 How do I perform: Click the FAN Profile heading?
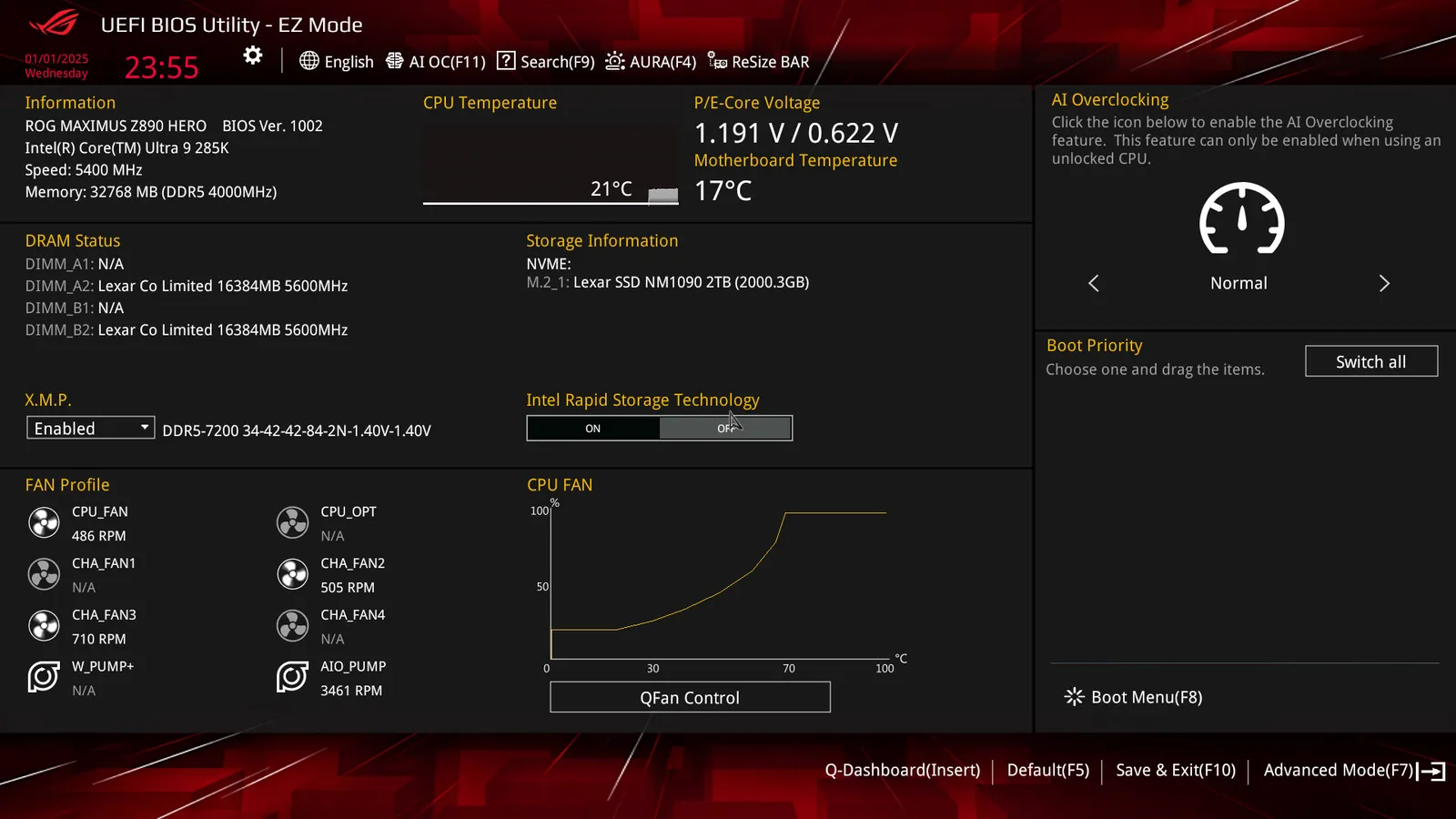tap(67, 485)
